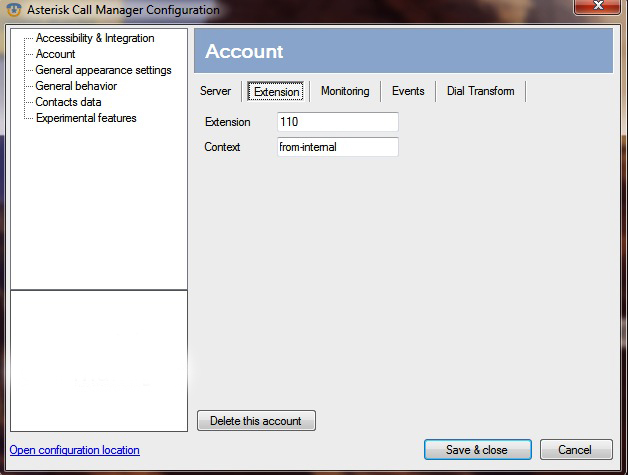
Task: Select Account in the settings tree
Action: [x=55, y=54]
